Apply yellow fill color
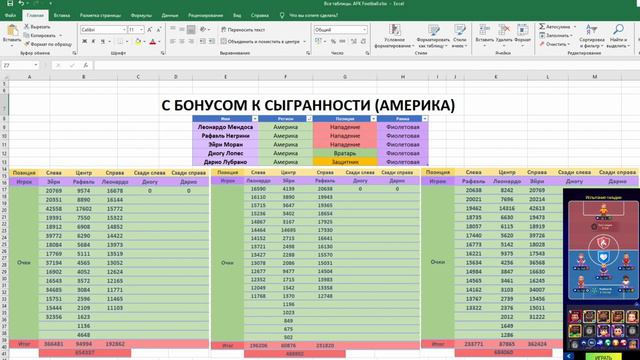Viewport: 640px width, 360px height. 138,41
